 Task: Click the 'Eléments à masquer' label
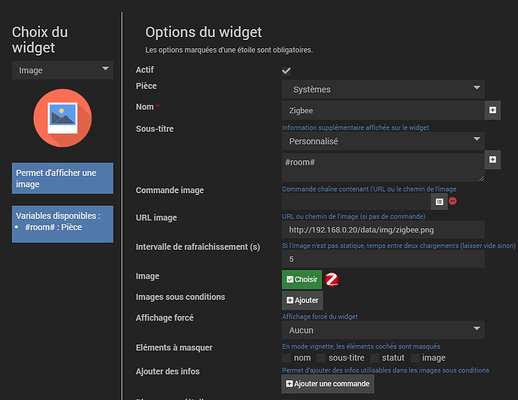coord(174,348)
